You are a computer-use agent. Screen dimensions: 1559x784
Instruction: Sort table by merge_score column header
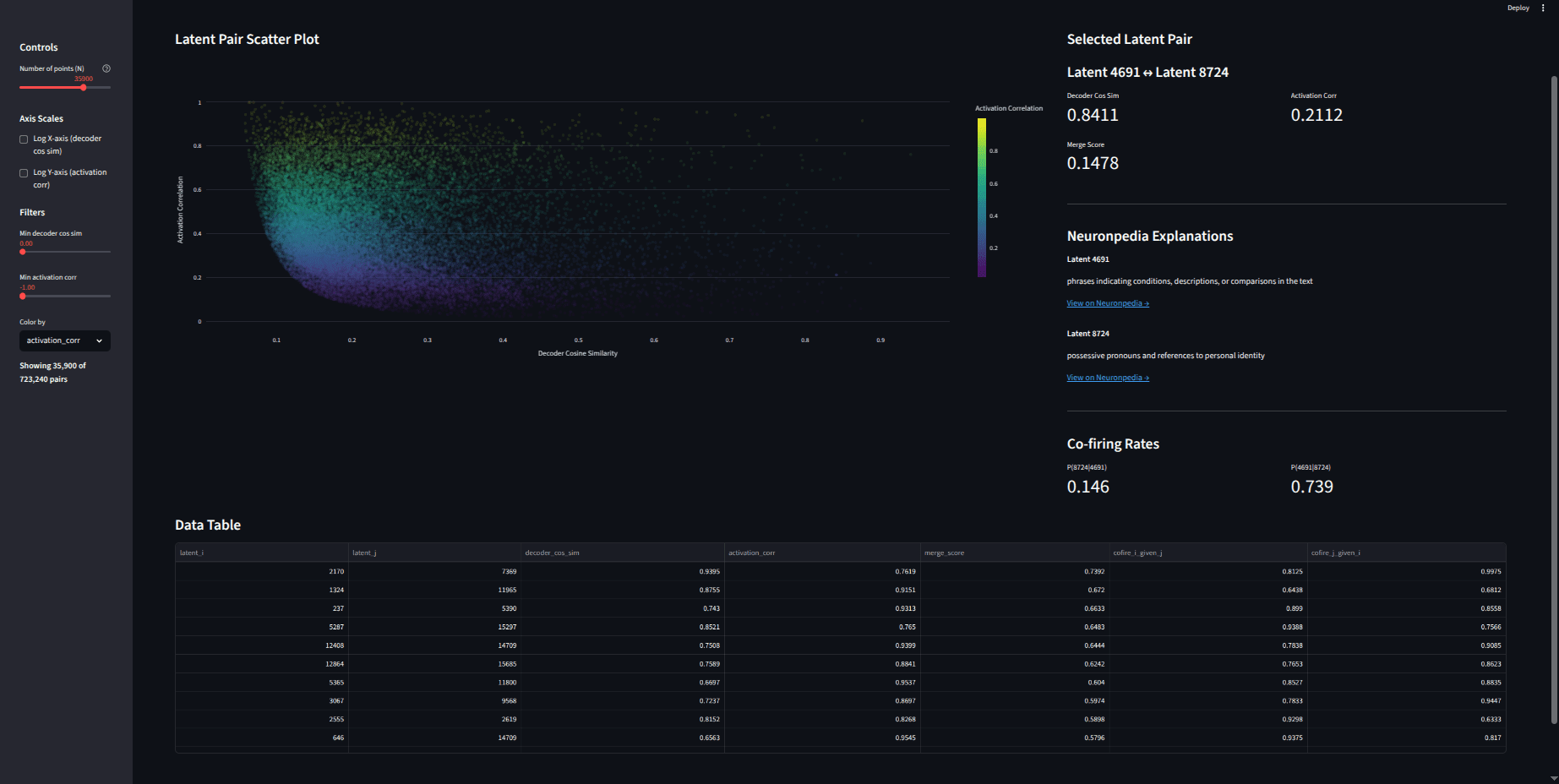[1015, 553]
